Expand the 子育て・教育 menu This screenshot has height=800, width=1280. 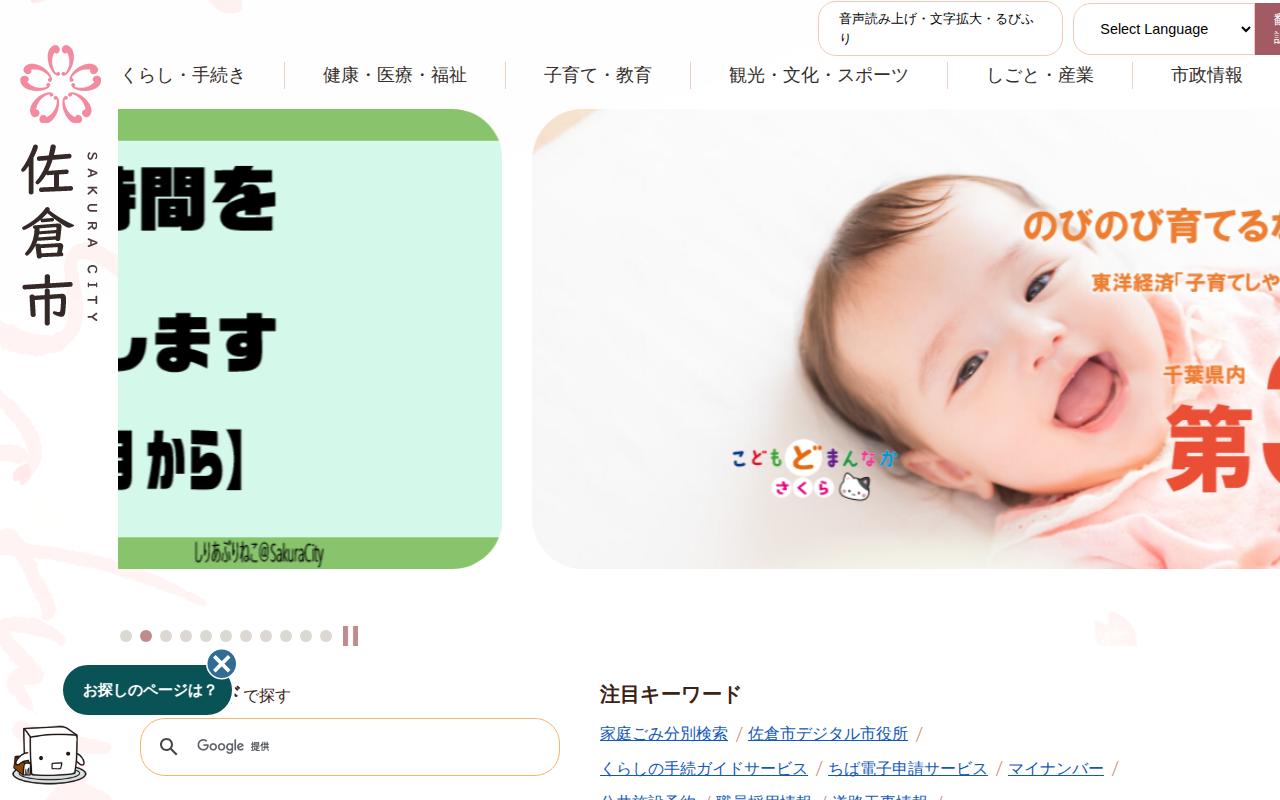(598, 75)
